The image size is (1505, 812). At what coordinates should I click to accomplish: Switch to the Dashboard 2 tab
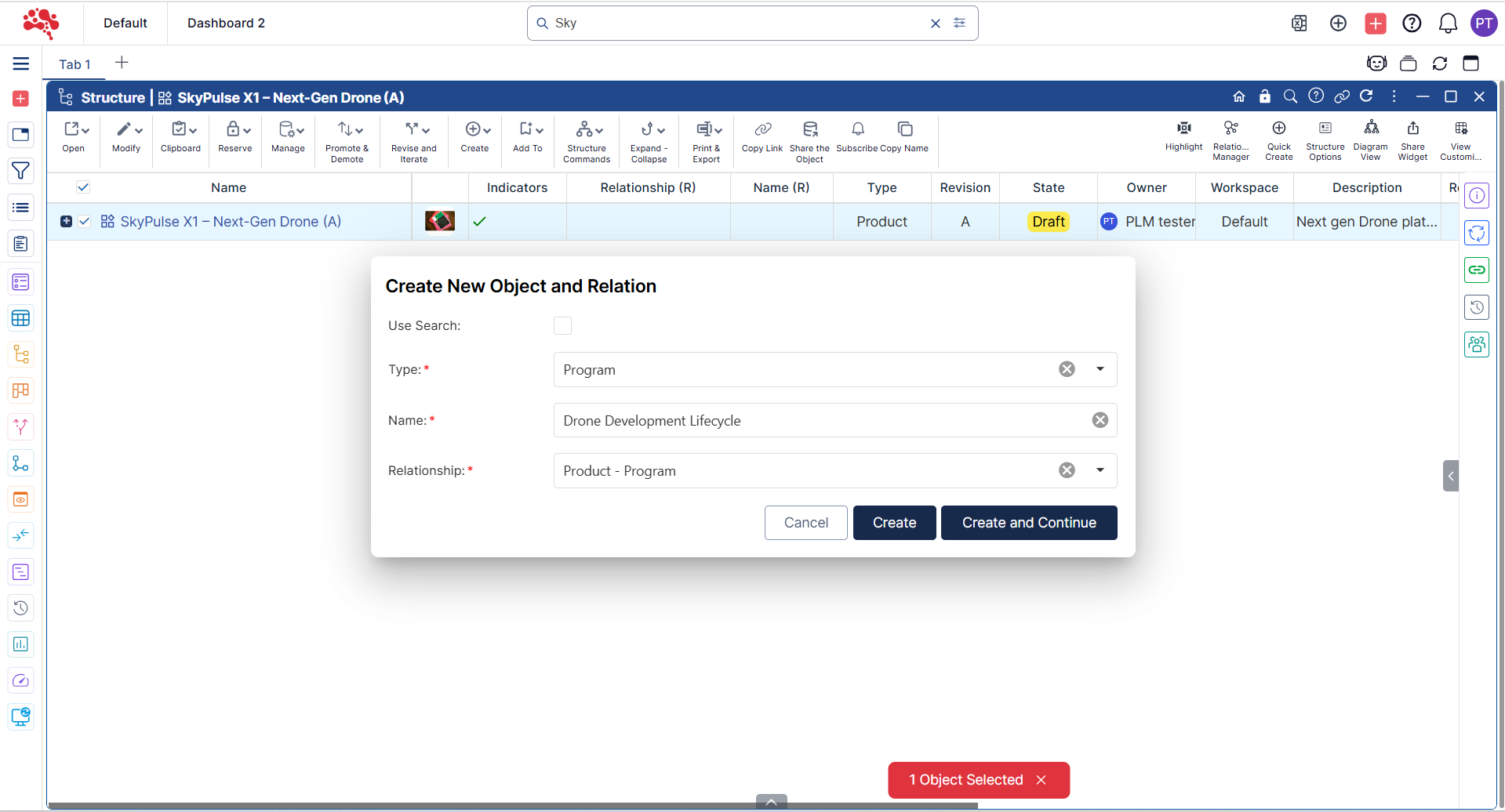pyautogui.click(x=226, y=23)
